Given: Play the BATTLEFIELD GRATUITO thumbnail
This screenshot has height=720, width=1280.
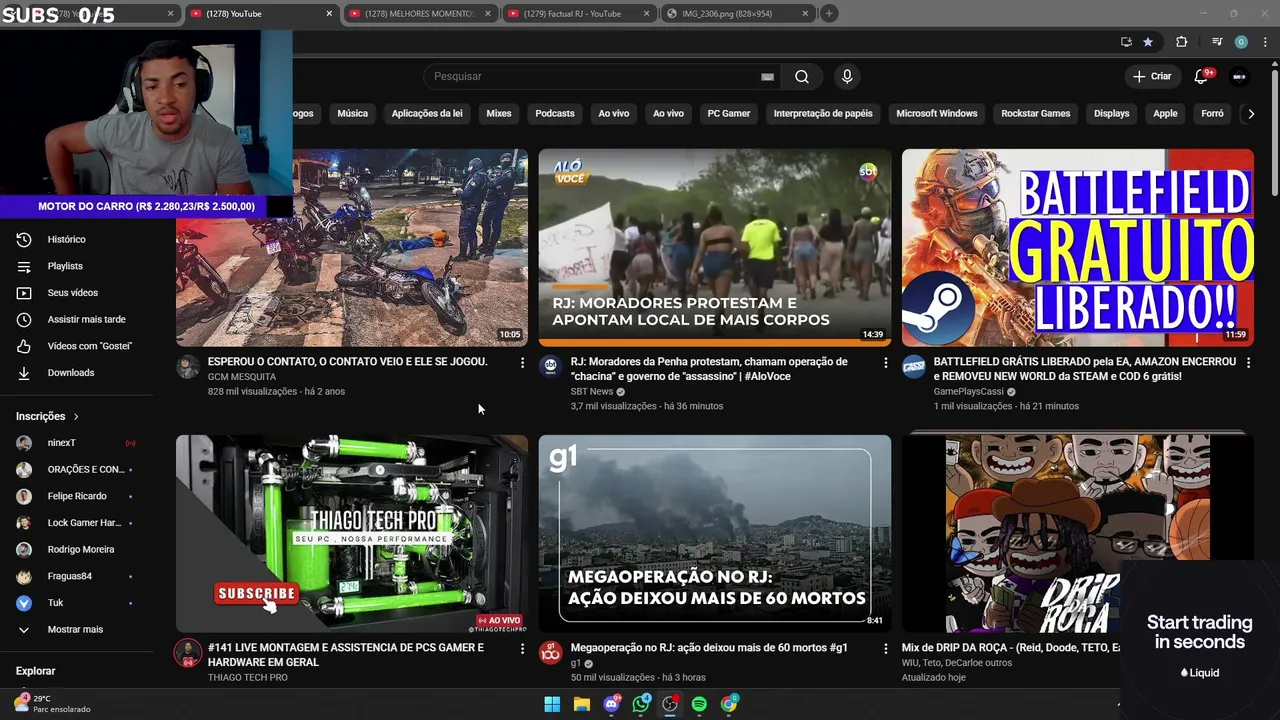Looking at the screenshot, I should 1077,247.
